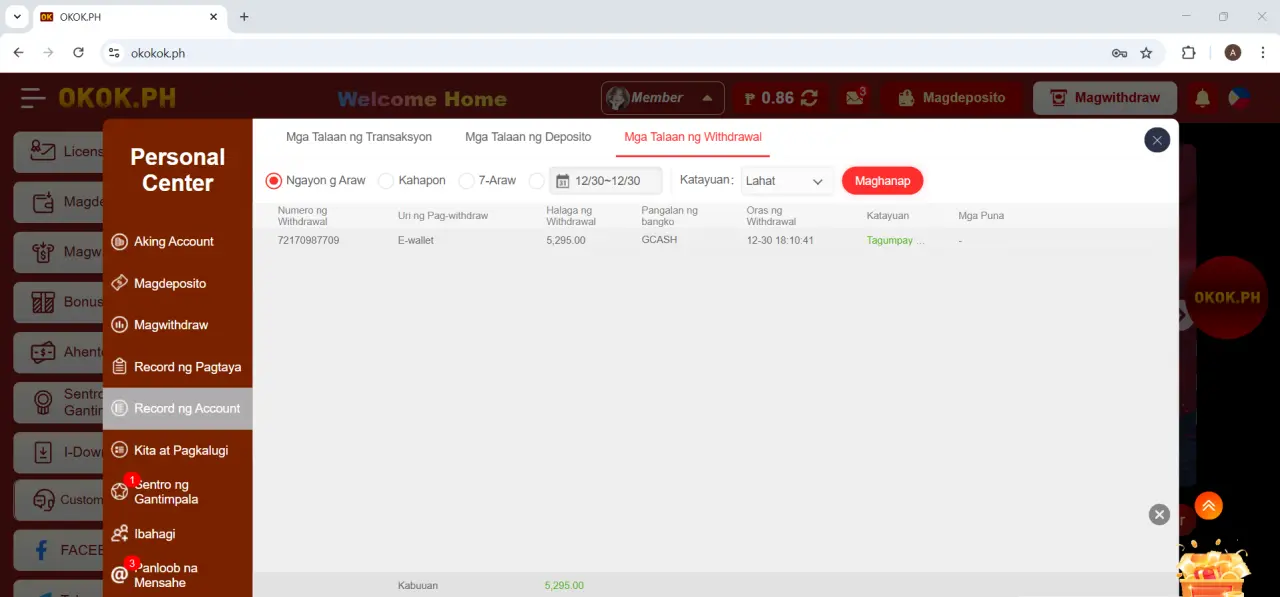The image size is (1280, 597).
Task: Click the Magwithdraw button in header
Action: coord(1105,98)
